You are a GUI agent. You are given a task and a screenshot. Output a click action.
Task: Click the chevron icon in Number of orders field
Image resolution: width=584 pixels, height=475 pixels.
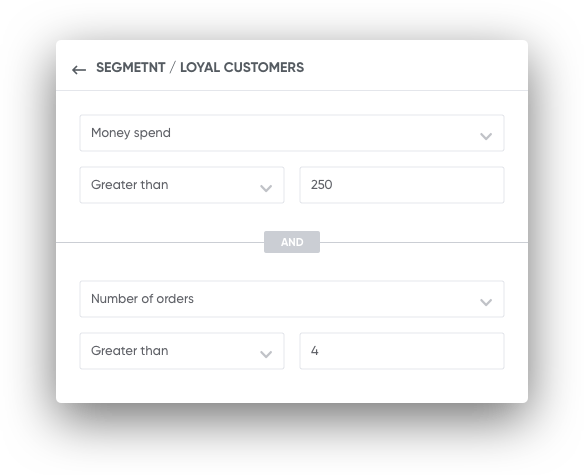(x=486, y=302)
